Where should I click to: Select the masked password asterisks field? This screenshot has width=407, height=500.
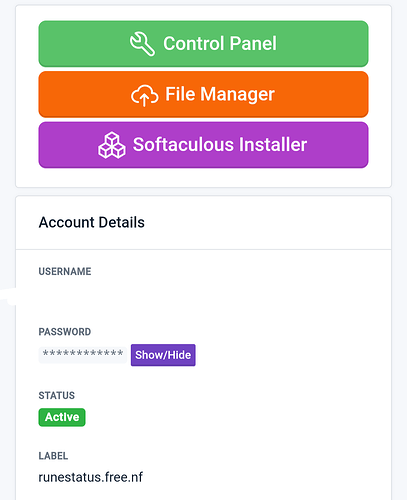pyautogui.click(x=83, y=355)
